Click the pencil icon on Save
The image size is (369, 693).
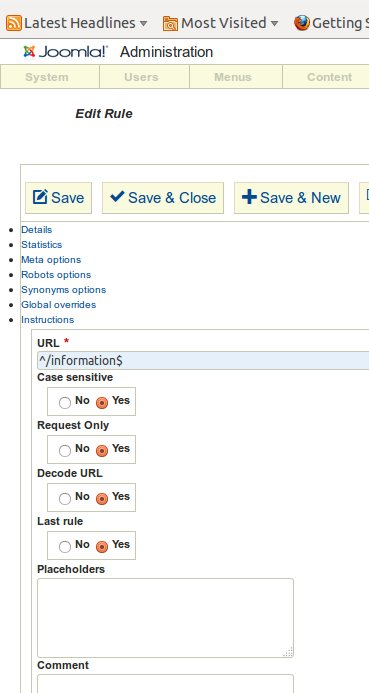[40, 197]
